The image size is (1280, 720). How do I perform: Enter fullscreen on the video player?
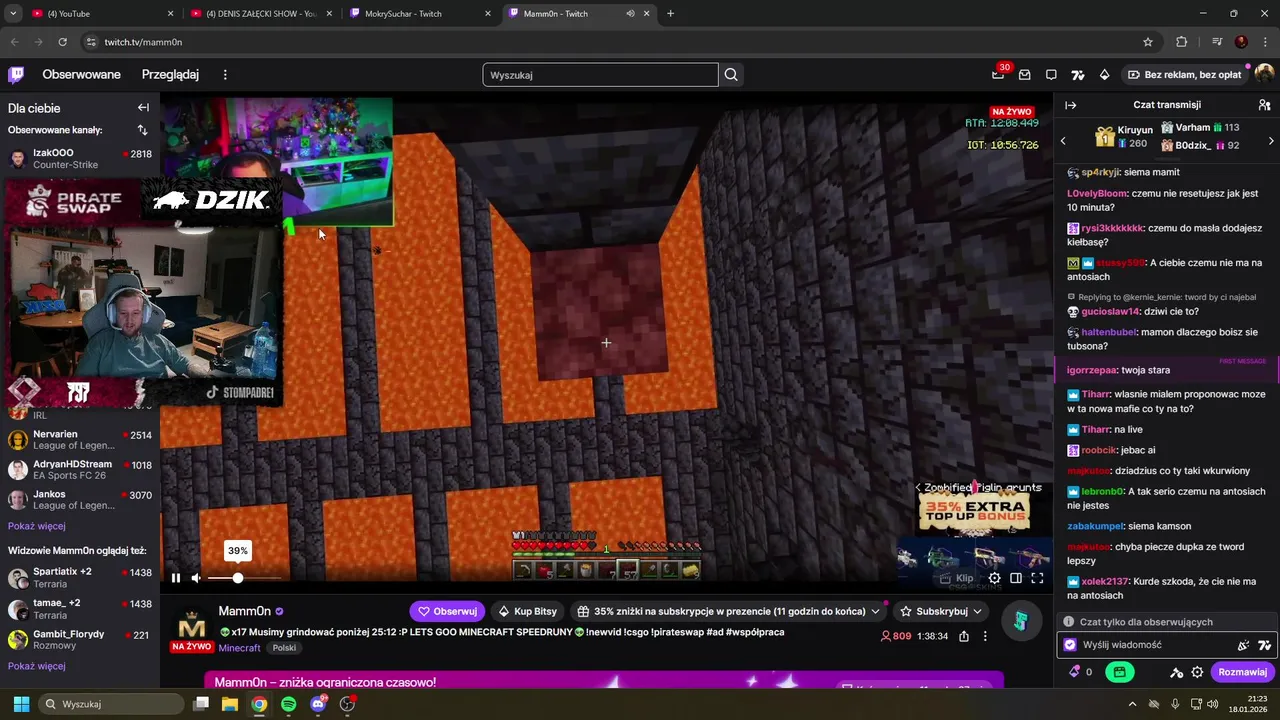pyautogui.click(x=1037, y=578)
